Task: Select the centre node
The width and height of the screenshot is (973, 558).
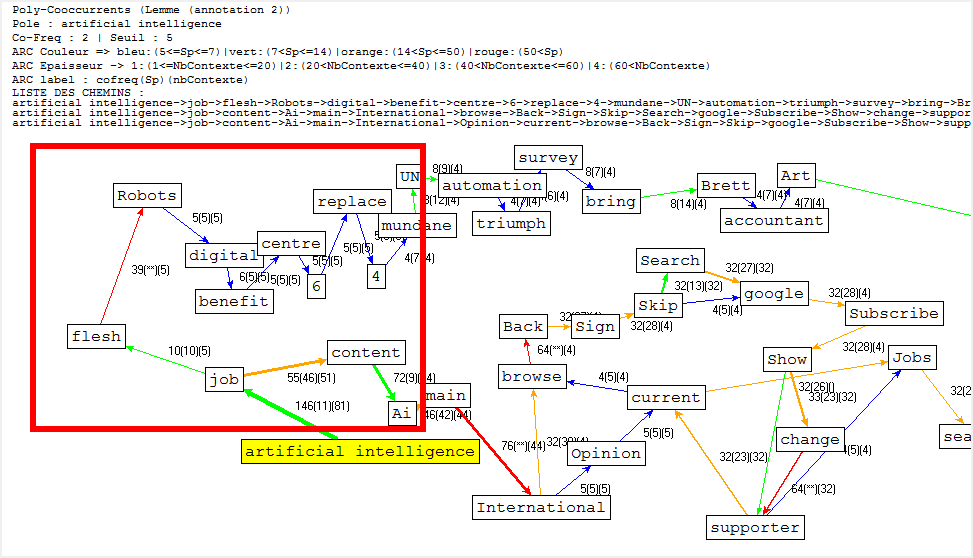Action: [x=291, y=243]
